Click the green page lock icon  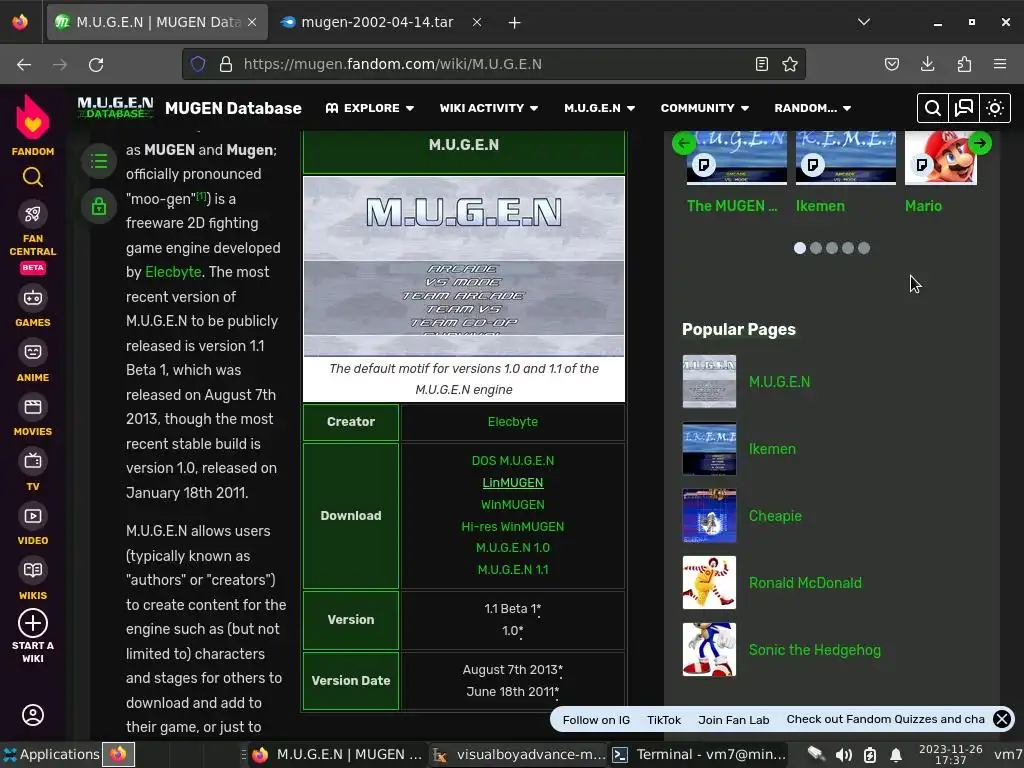coord(99,206)
